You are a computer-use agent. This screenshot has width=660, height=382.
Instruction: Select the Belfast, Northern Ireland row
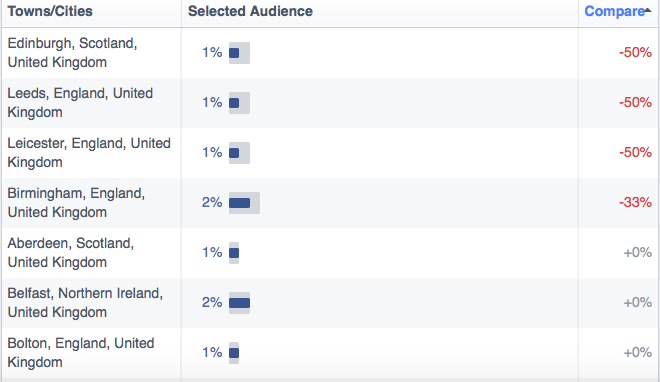(330, 303)
